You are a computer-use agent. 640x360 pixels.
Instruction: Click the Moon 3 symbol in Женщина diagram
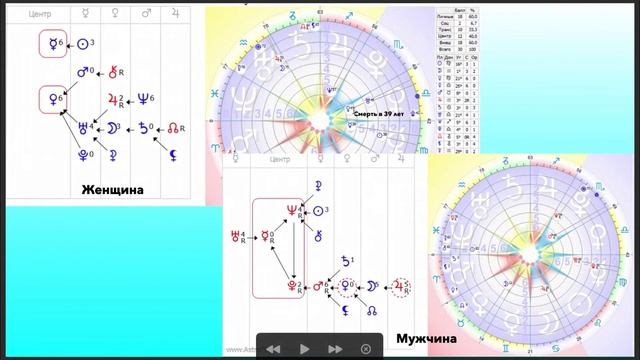[x=113, y=128]
